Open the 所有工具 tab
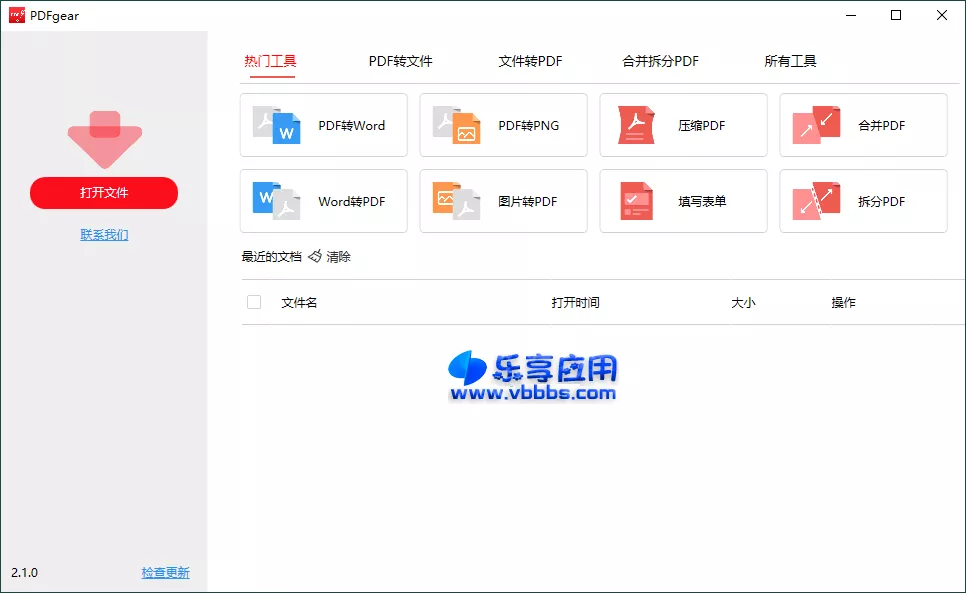 click(791, 61)
